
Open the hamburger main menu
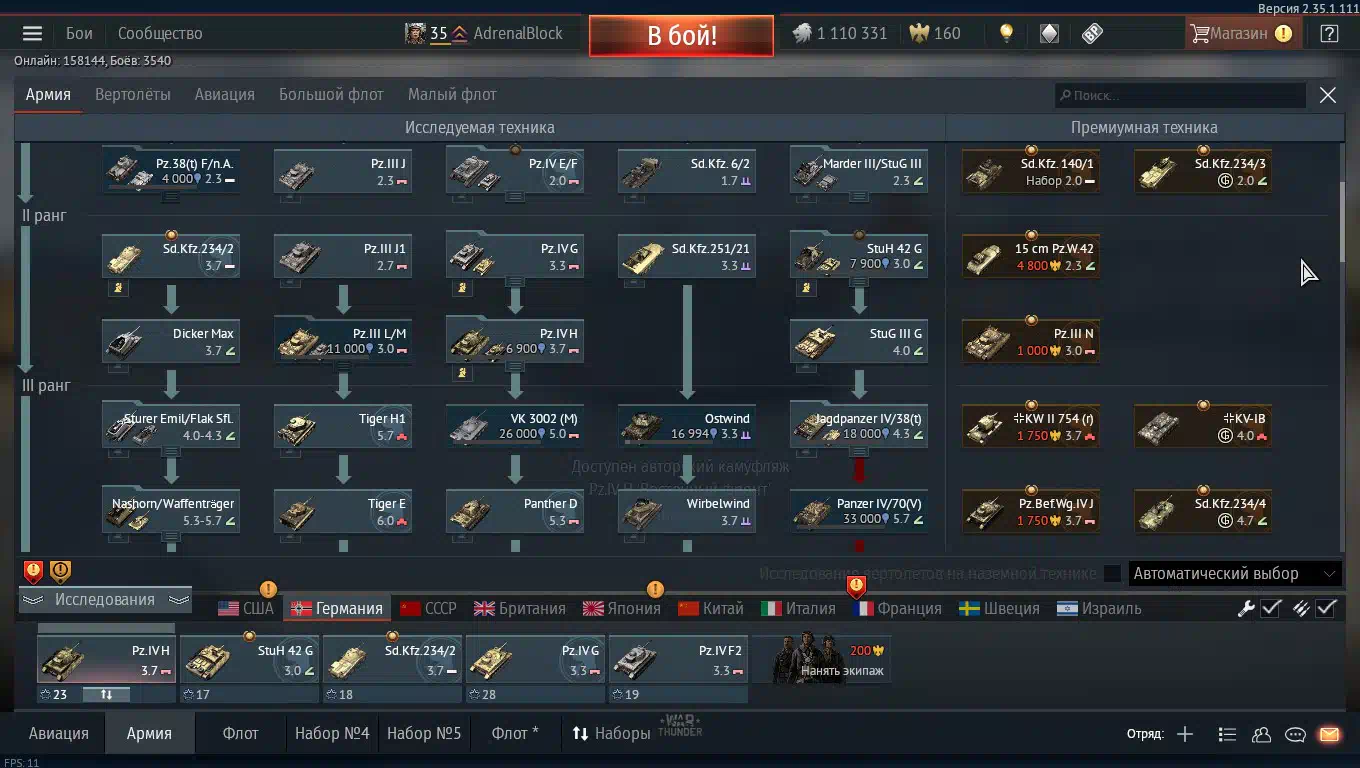32,33
